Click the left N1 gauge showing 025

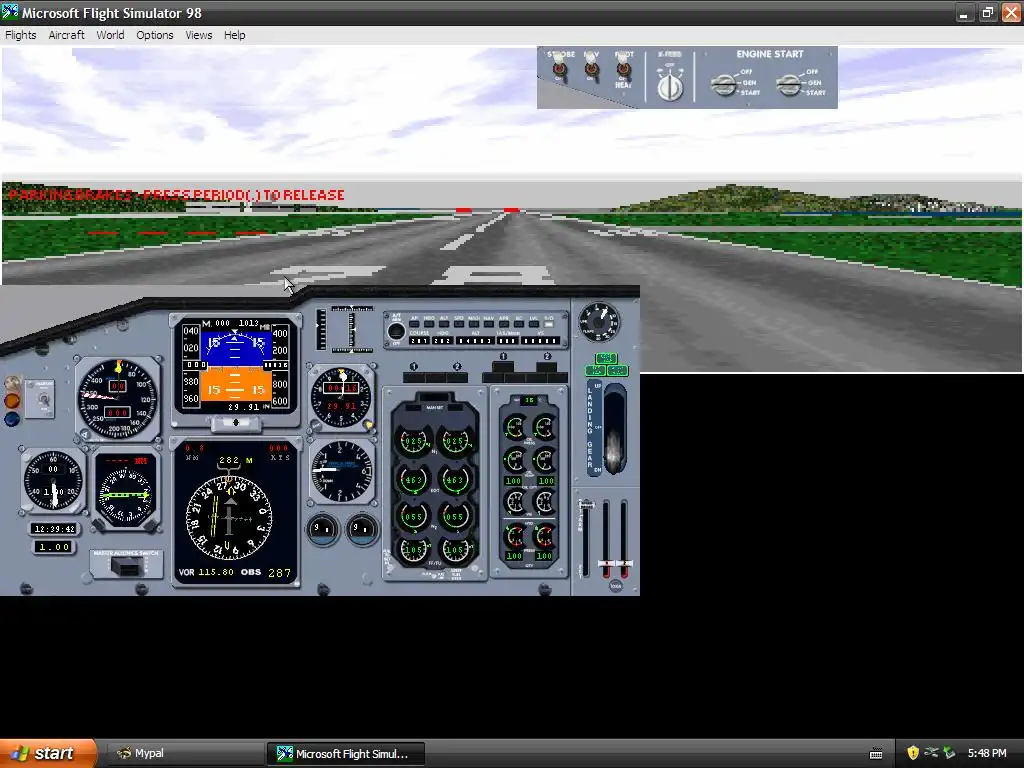414,441
